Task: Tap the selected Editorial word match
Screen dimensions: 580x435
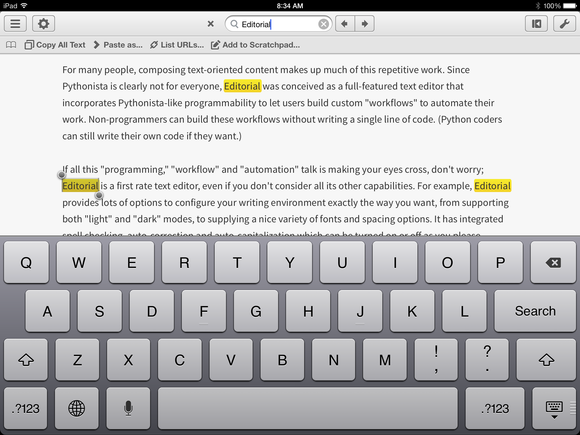Action: tap(80, 186)
